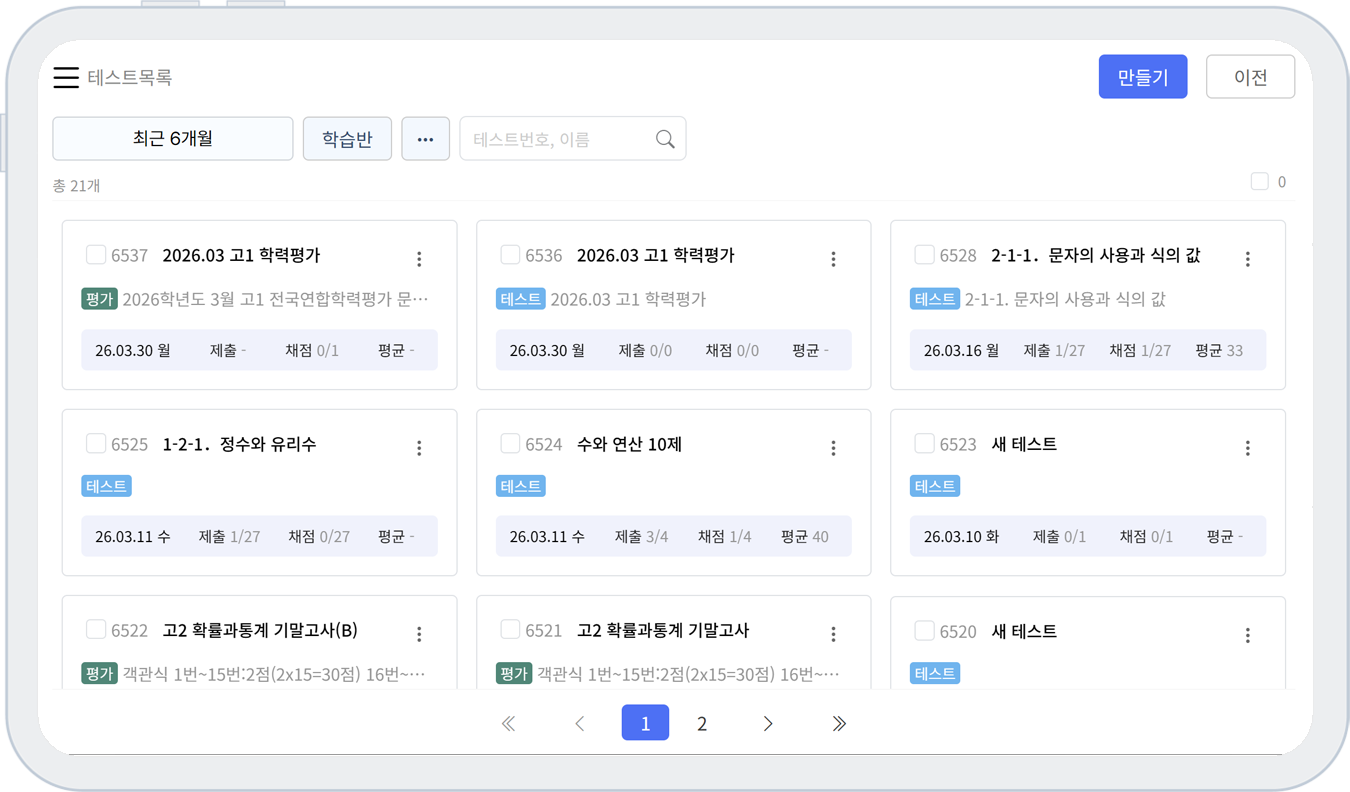
Task: Open the 최근 6개월 period dropdown
Action: pyautogui.click(x=173, y=139)
